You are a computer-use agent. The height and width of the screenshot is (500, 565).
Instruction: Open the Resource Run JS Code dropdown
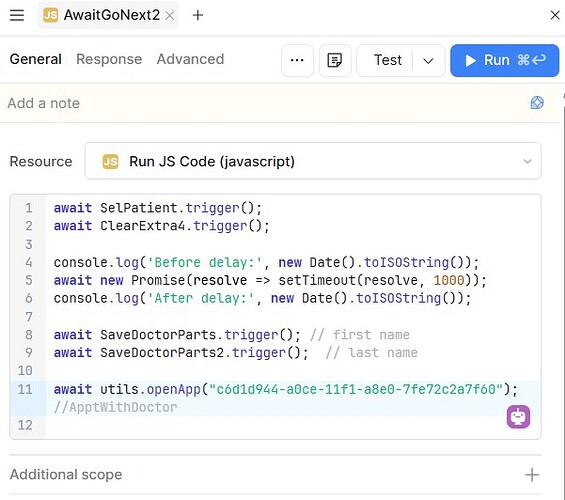pos(313,161)
